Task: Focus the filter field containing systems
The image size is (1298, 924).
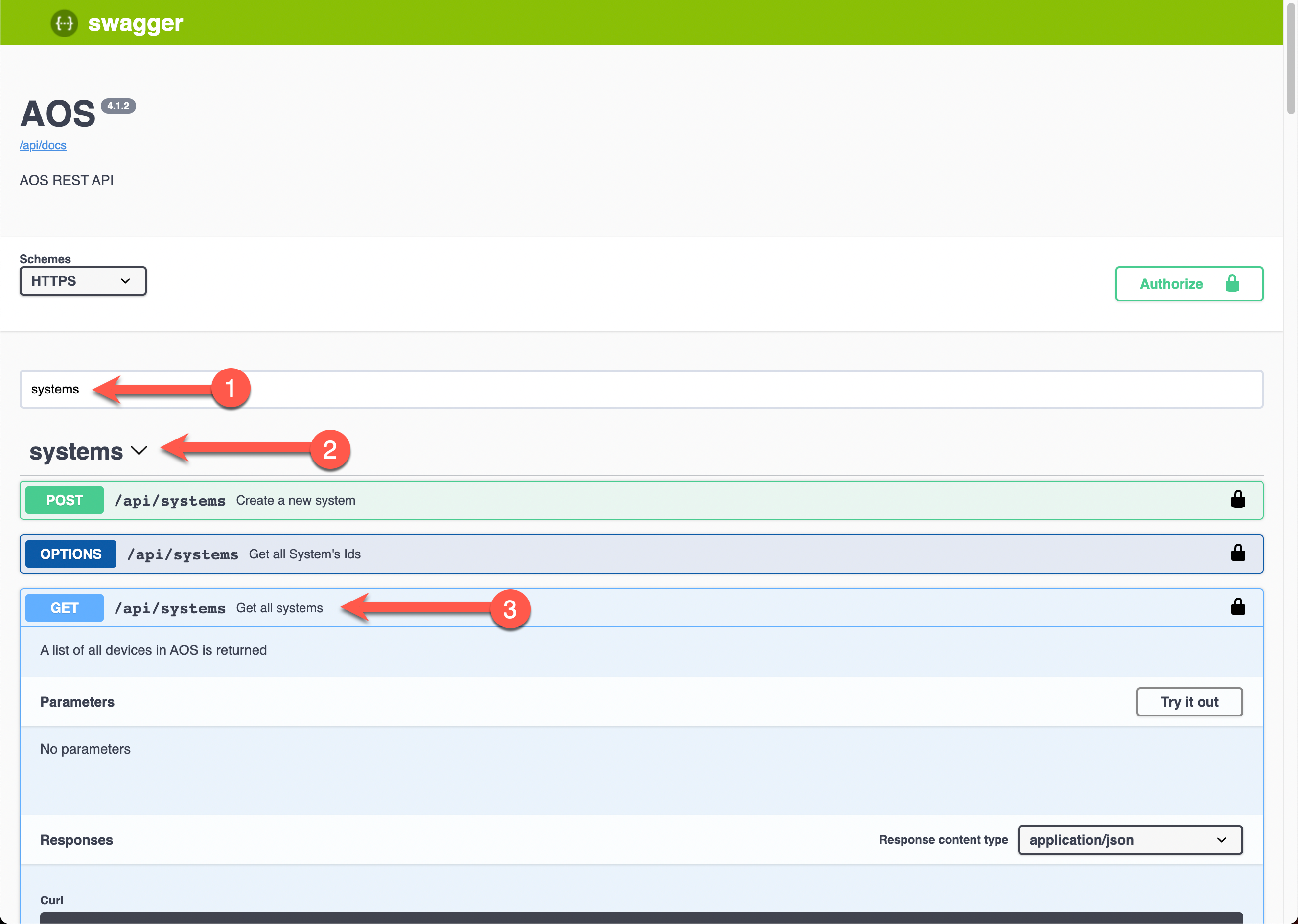Action: point(641,389)
